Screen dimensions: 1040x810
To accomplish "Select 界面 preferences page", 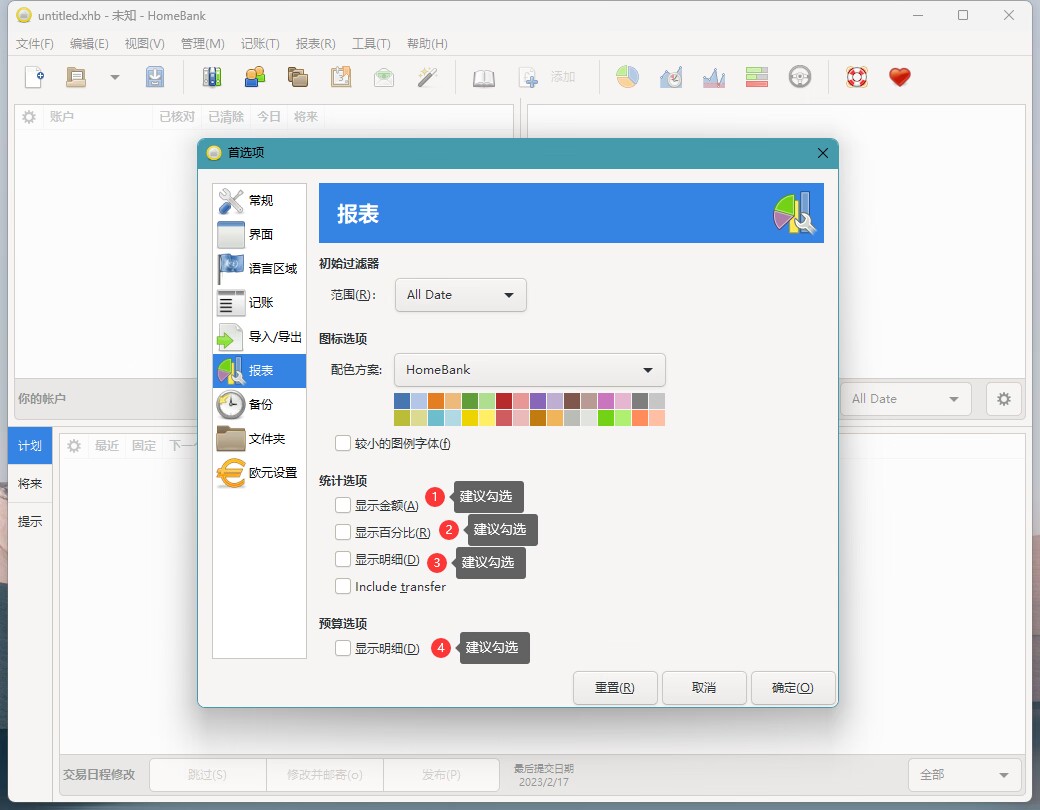I will (259, 234).
